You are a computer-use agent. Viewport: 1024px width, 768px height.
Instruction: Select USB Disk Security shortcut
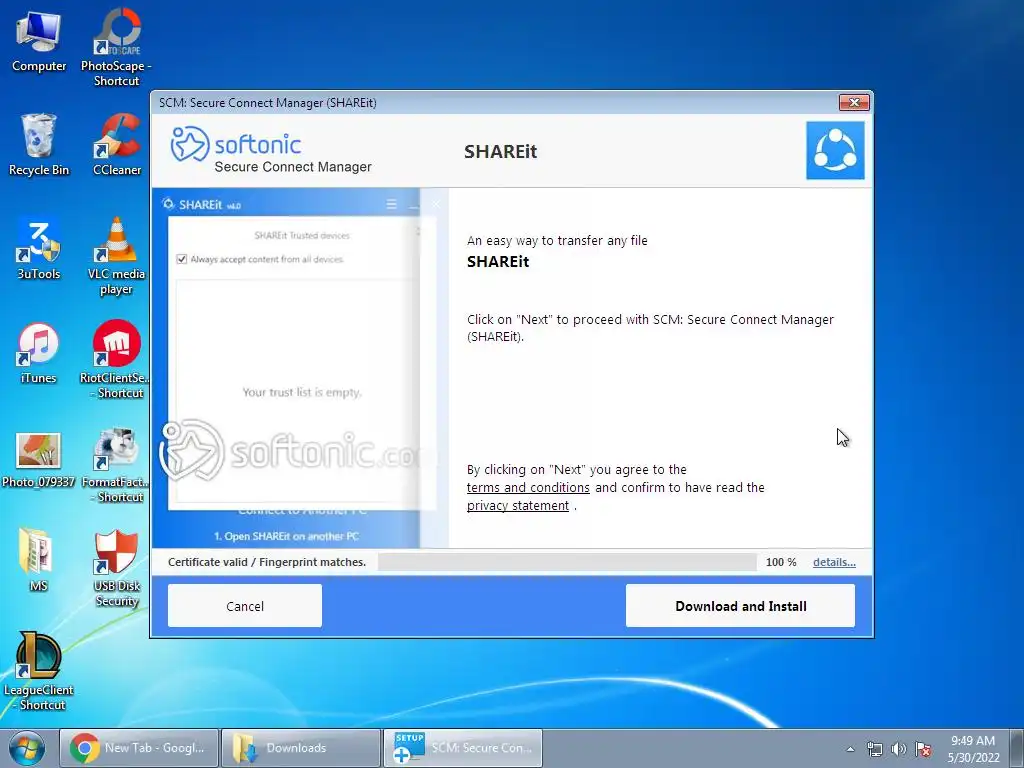coord(116,568)
